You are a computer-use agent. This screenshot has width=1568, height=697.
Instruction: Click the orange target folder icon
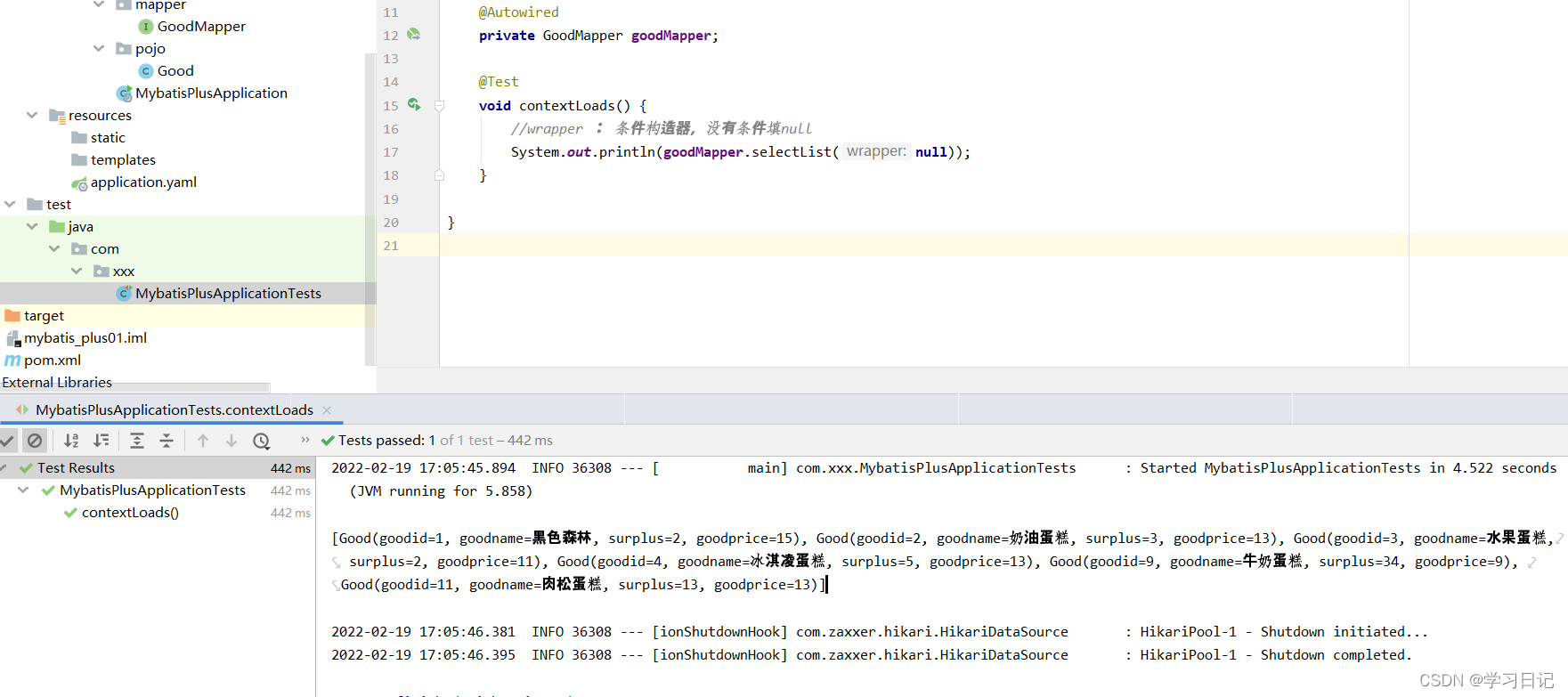click(x=12, y=316)
